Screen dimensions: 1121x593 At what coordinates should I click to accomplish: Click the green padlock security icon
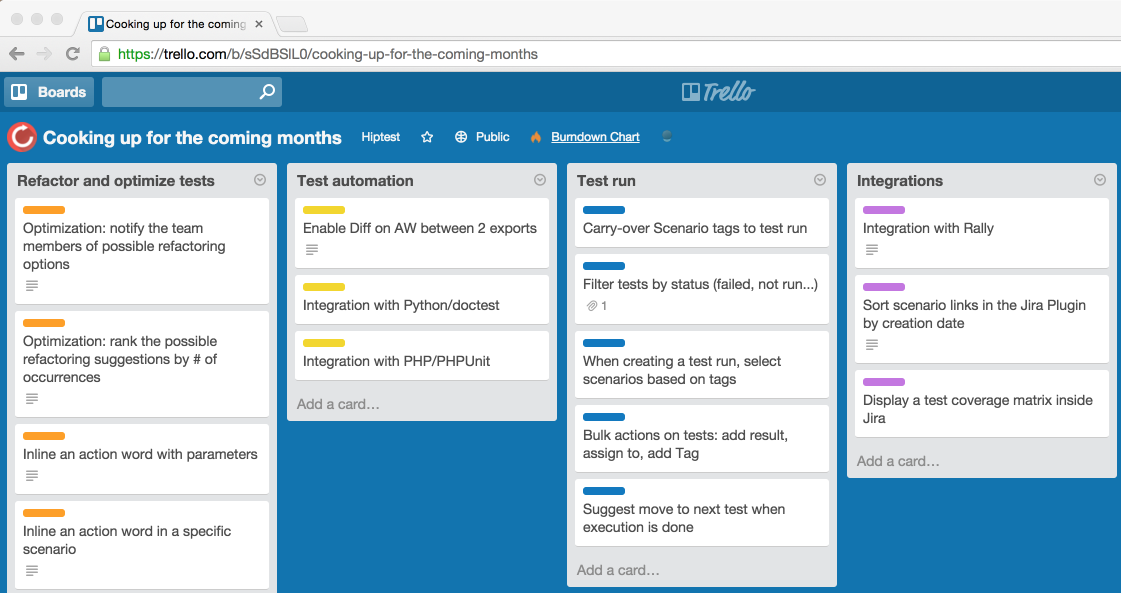pos(104,54)
